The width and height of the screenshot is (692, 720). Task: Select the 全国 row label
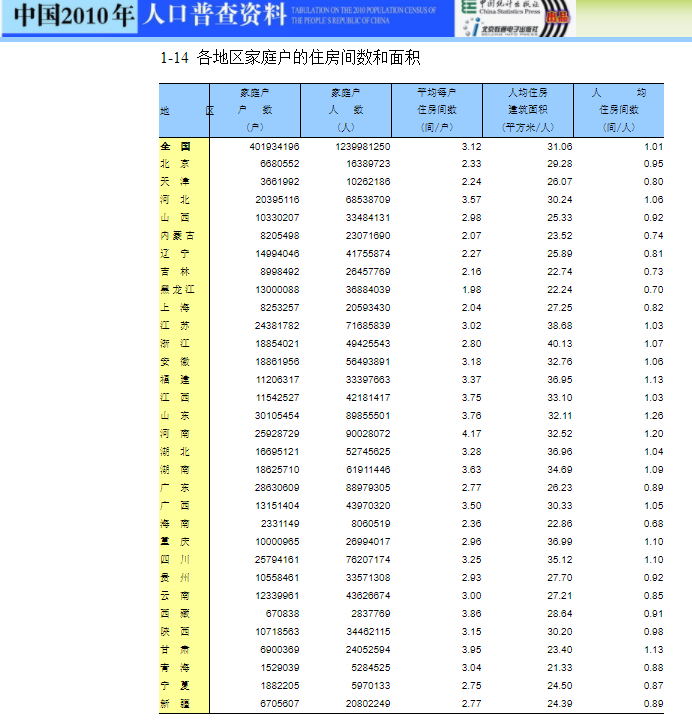(x=175, y=146)
